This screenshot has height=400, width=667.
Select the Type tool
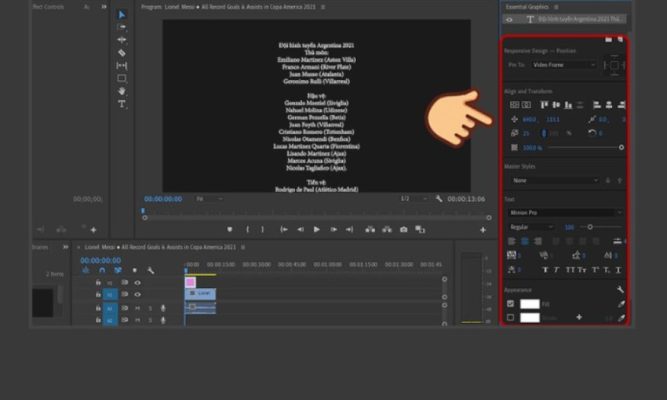point(122,104)
